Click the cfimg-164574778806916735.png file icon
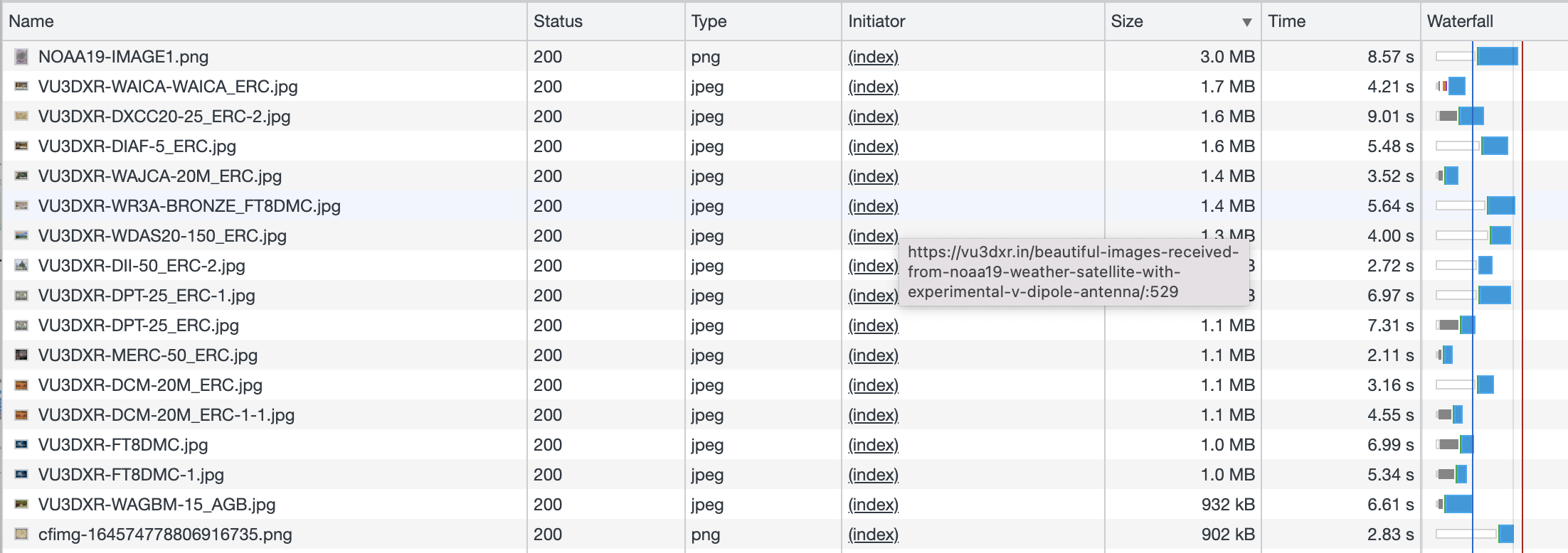This screenshot has width=1568, height=553. [x=22, y=535]
